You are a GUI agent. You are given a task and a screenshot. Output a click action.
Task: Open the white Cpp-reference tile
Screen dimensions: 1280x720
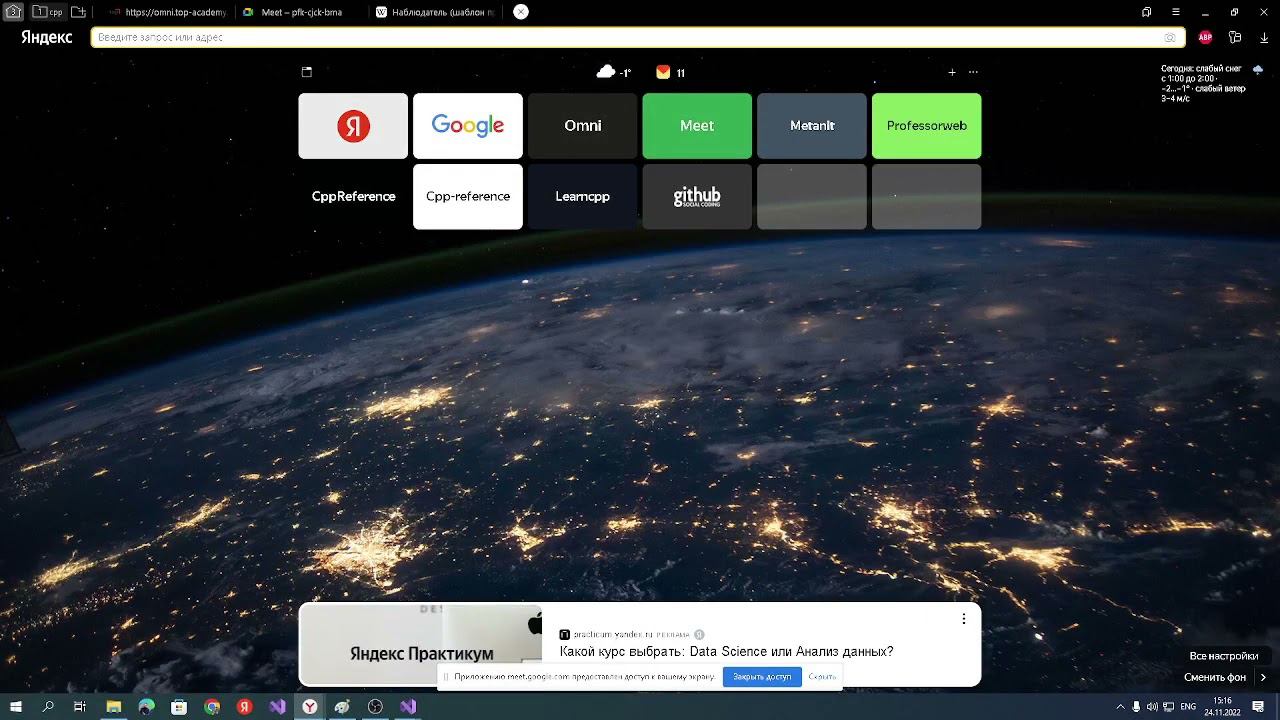click(468, 197)
